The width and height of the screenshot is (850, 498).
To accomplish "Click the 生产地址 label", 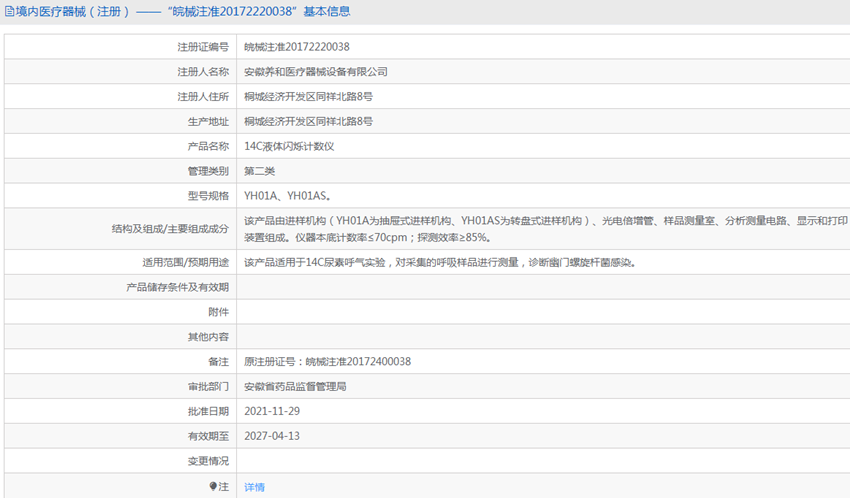I will click(208, 122).
